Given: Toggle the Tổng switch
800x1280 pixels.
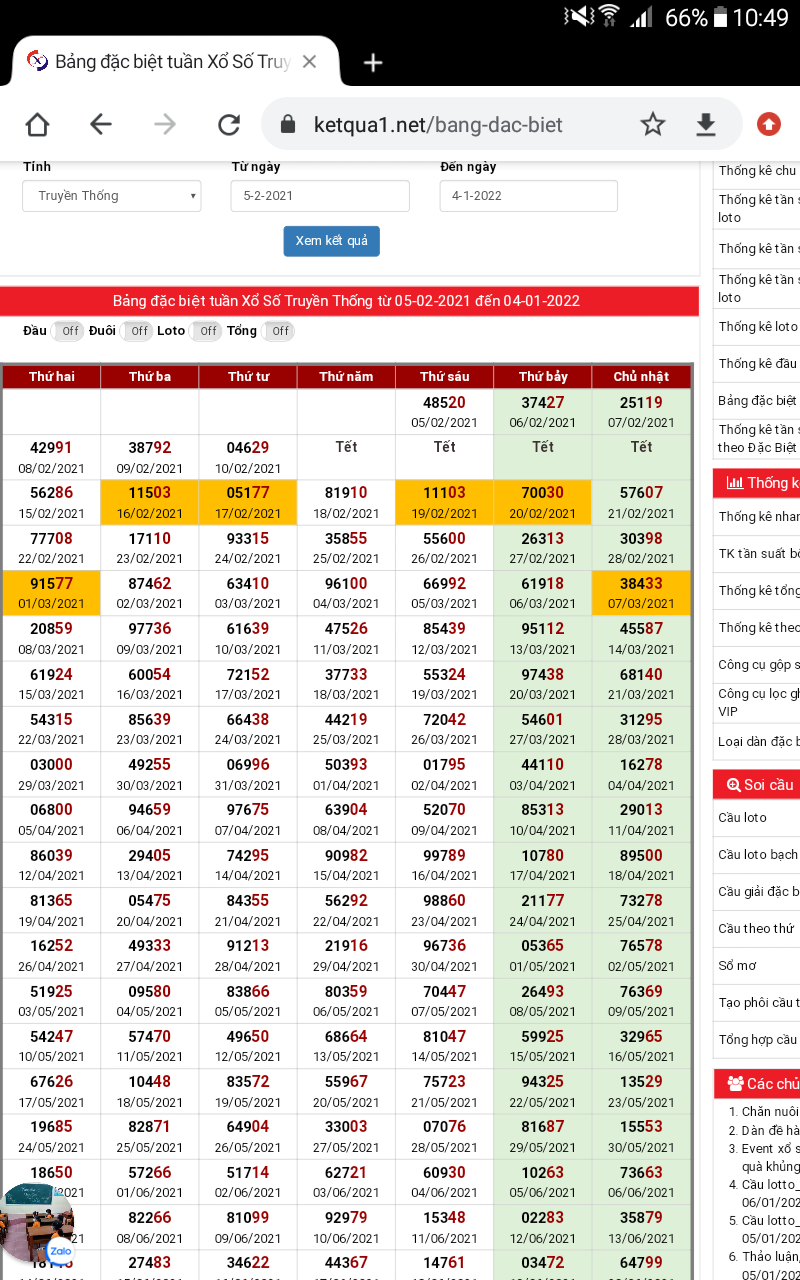Looking at the screenshot, I should (278, 331).
